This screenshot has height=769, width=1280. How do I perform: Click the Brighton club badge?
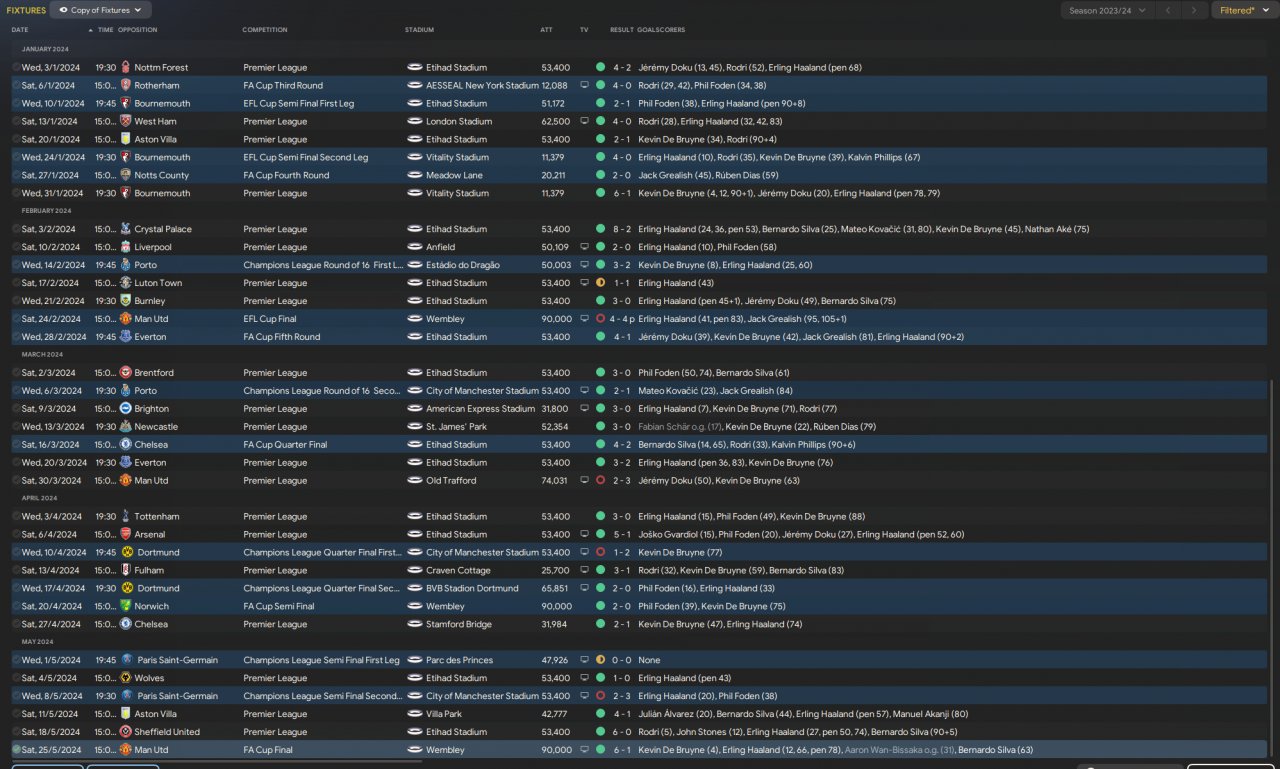pos(126,409)
